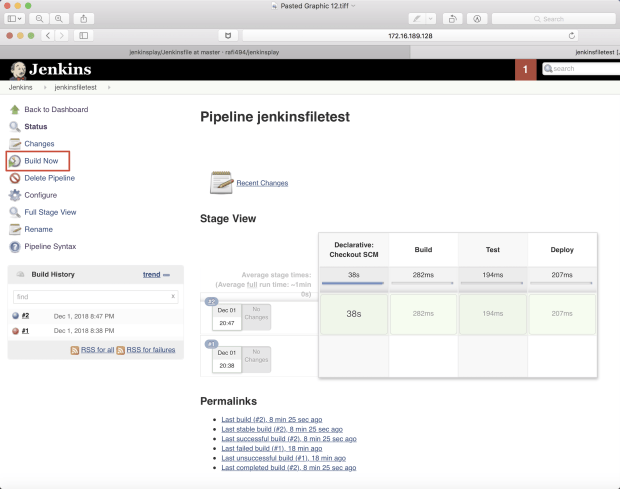Image resolution: width=620 pixels, height=489 pixels.
Task: Click the Safari forward arrow
Action: click(61, 36)
